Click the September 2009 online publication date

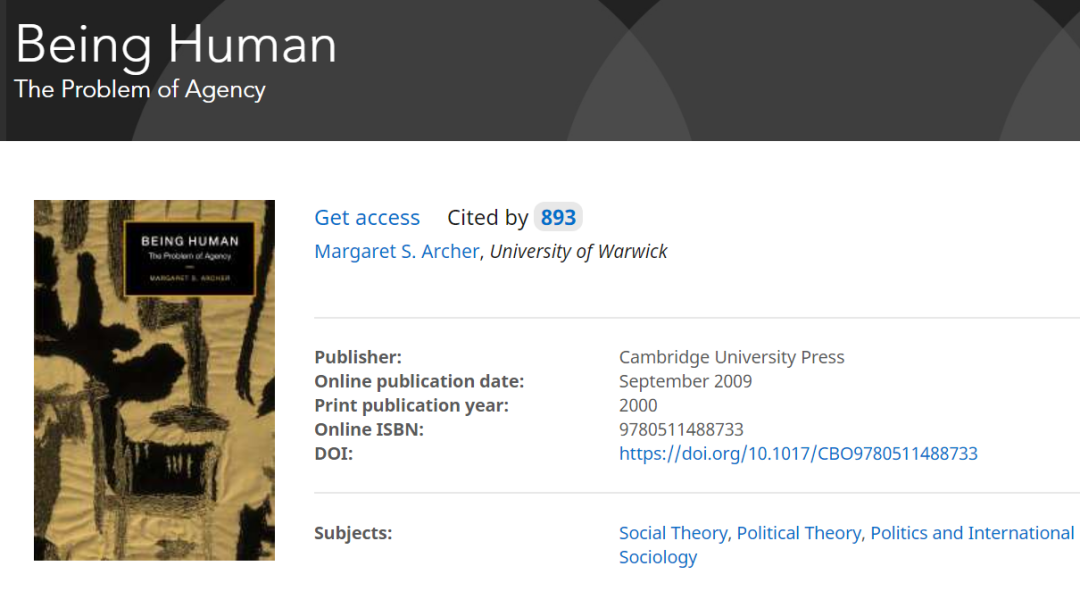tap(685, 382)
